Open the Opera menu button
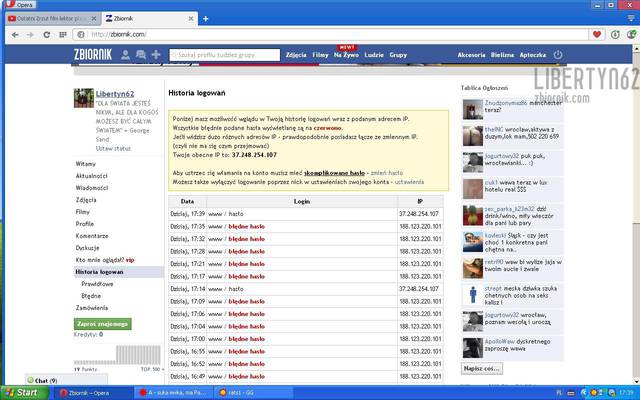Viewport: 640px width, 400px height. [20, 5]
